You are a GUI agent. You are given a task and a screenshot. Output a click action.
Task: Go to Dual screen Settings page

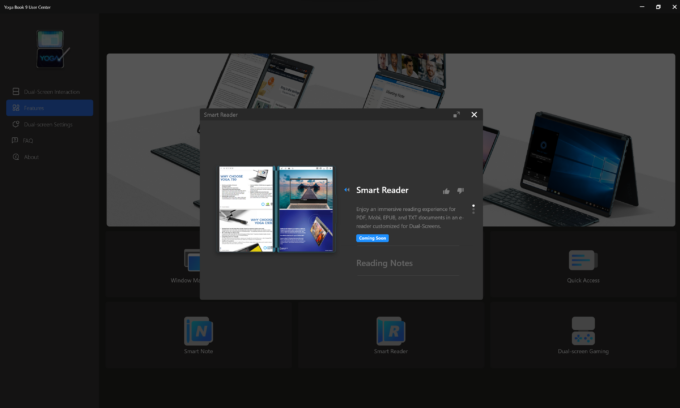(48, 124)
